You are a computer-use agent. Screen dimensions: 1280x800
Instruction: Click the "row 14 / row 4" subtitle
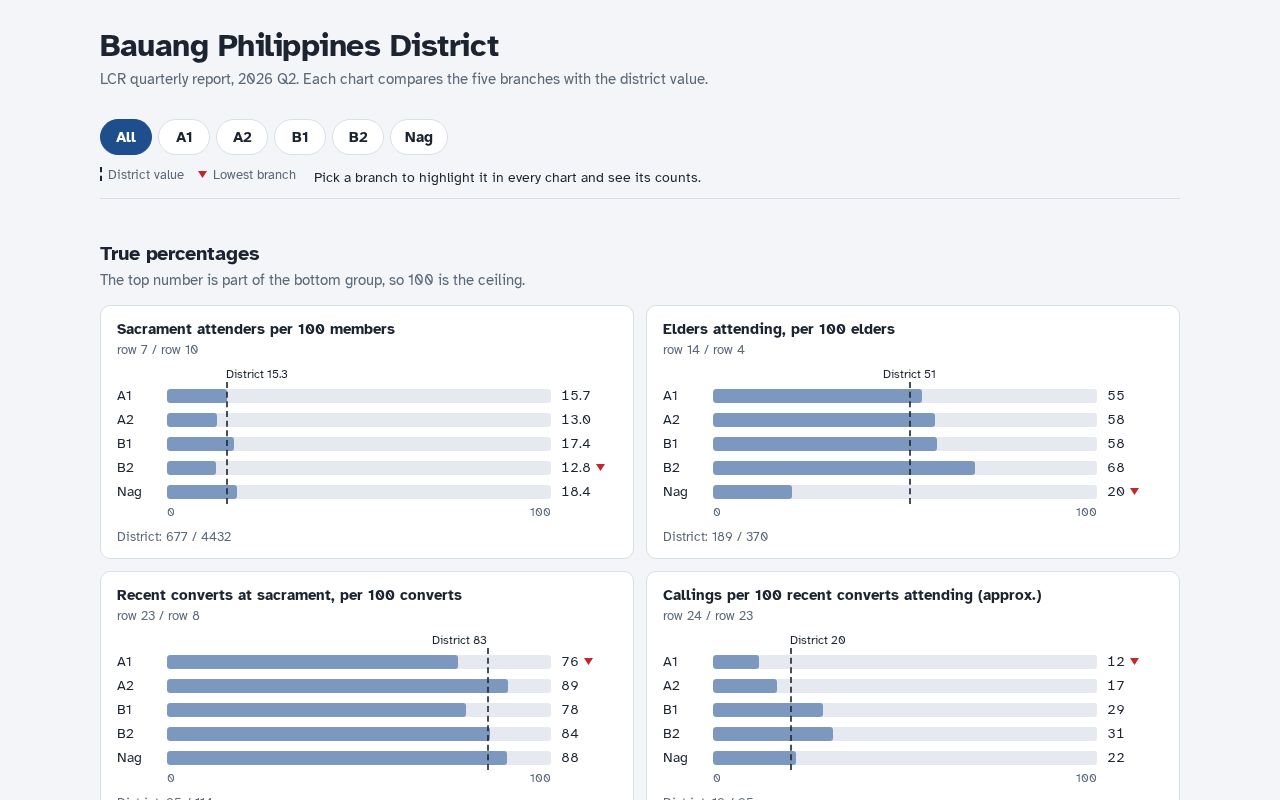tap(704, 350)
